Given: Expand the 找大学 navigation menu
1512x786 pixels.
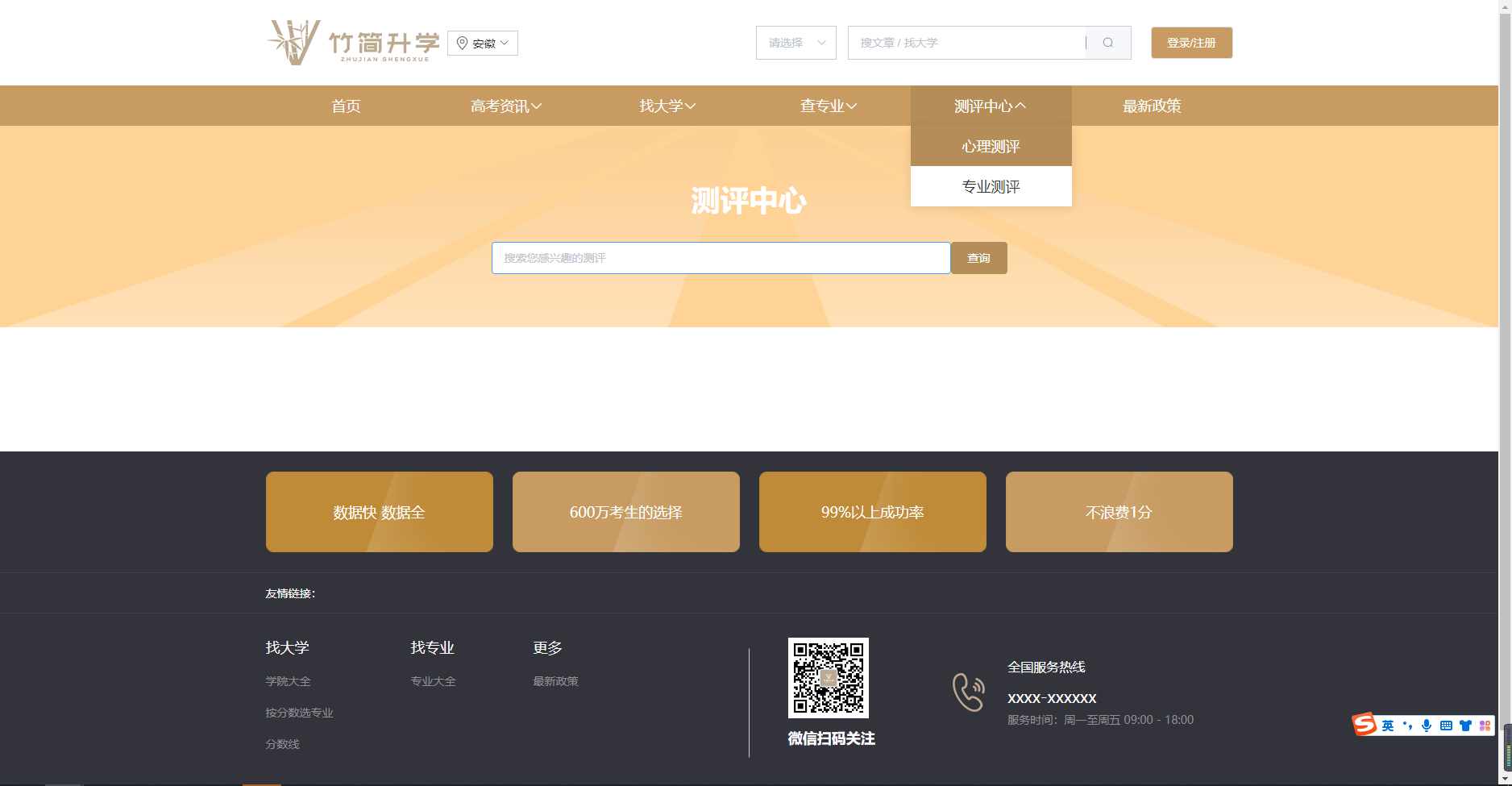Looking at the screenshot, I should click(x=667, y=106).
